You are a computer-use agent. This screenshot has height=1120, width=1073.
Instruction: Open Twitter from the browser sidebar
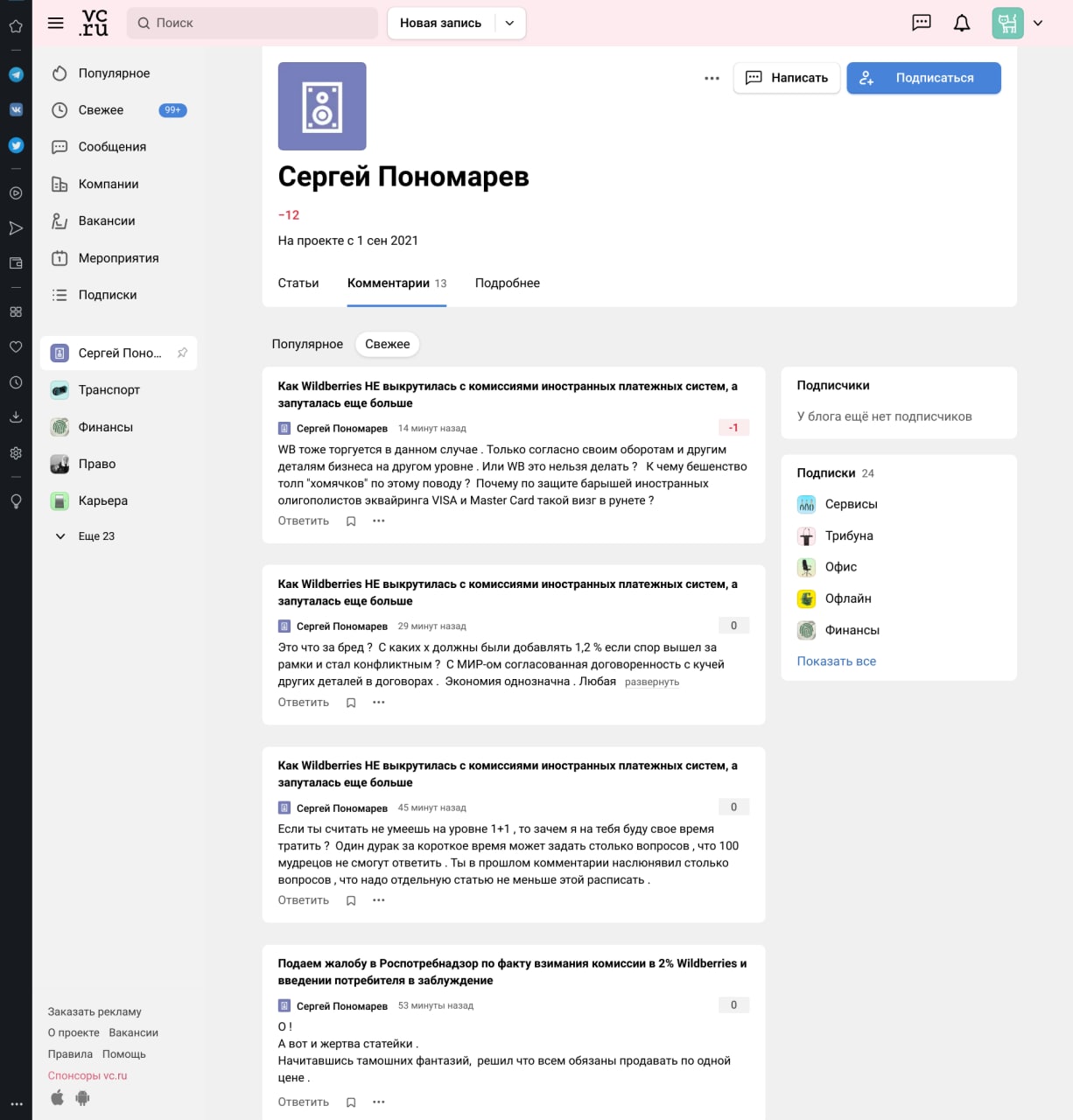pos(16,146)
